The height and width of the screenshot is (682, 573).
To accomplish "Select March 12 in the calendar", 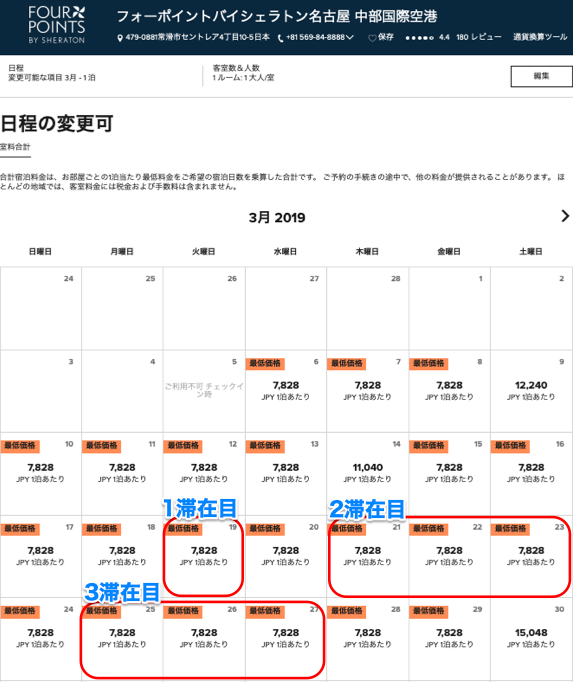I will coord(204,474).
